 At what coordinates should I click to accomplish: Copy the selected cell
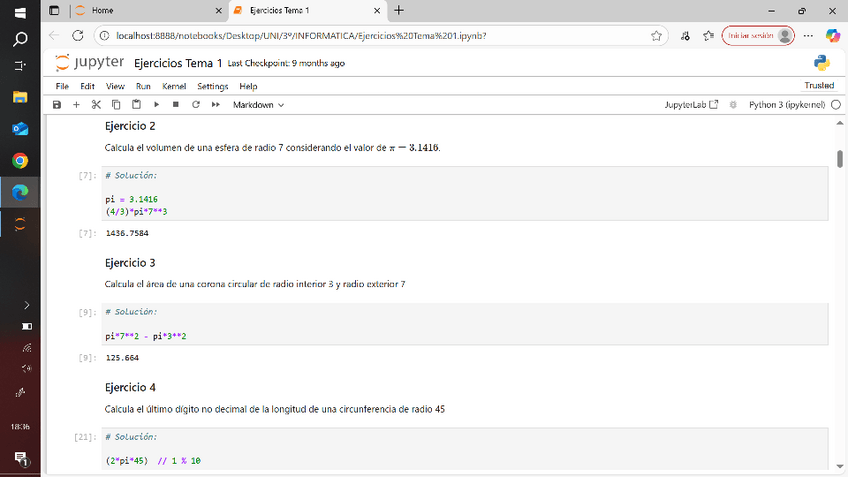pyautogui.click(x=116, y=105)
